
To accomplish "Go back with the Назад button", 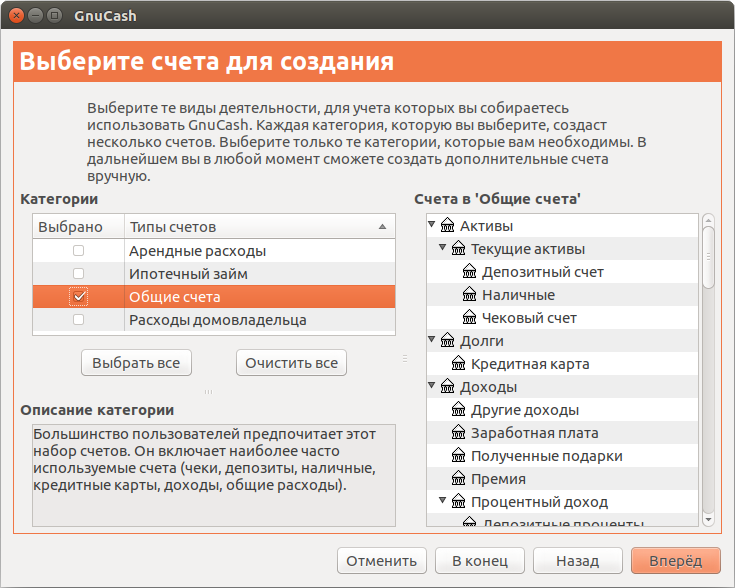I will [578, 561].
